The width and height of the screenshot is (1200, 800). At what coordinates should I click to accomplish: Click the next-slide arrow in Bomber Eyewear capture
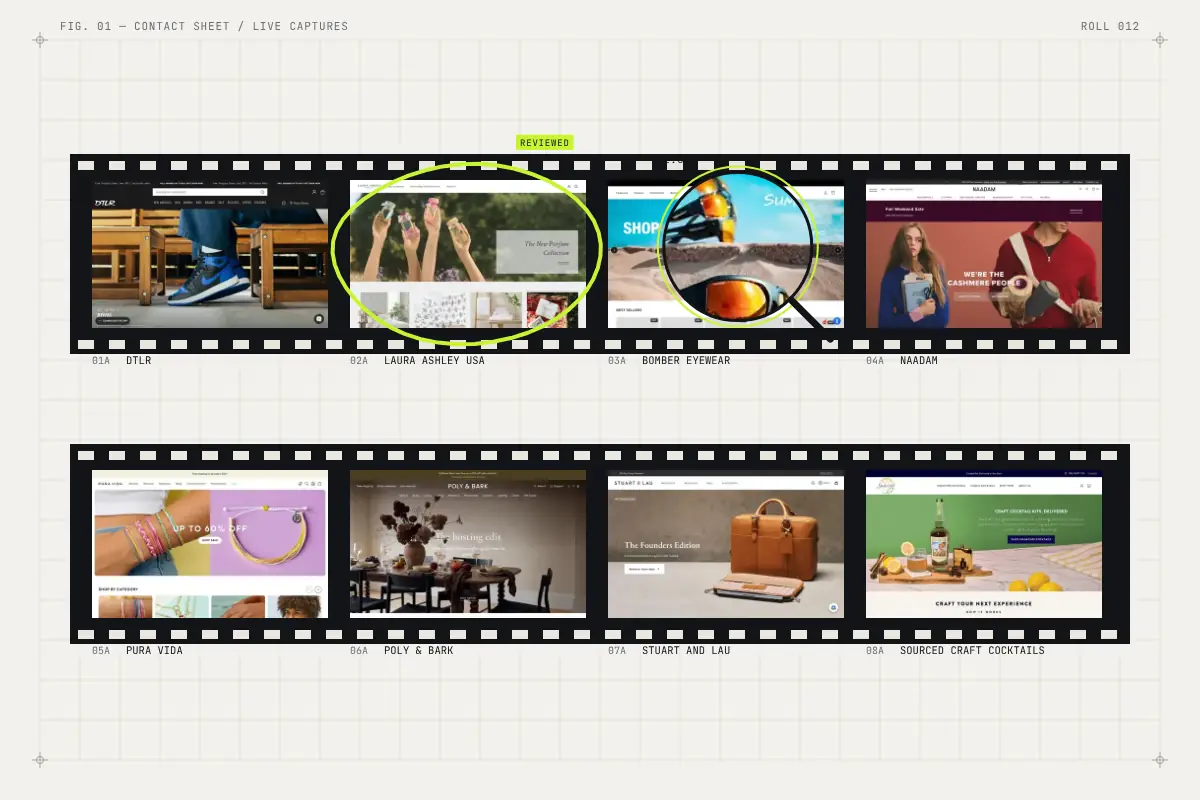838,250
